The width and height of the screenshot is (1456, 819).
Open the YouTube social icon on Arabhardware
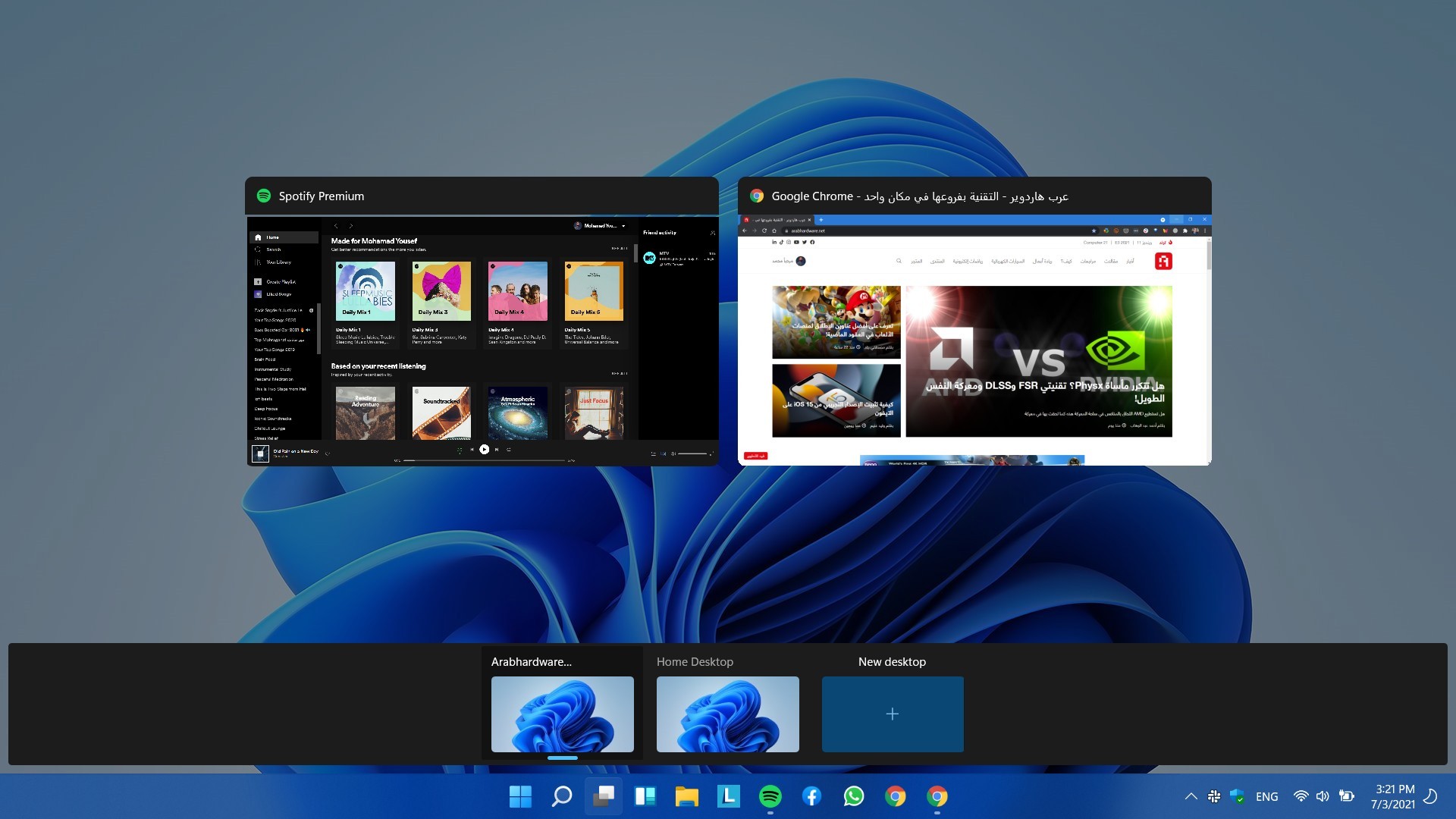point(796,242)
